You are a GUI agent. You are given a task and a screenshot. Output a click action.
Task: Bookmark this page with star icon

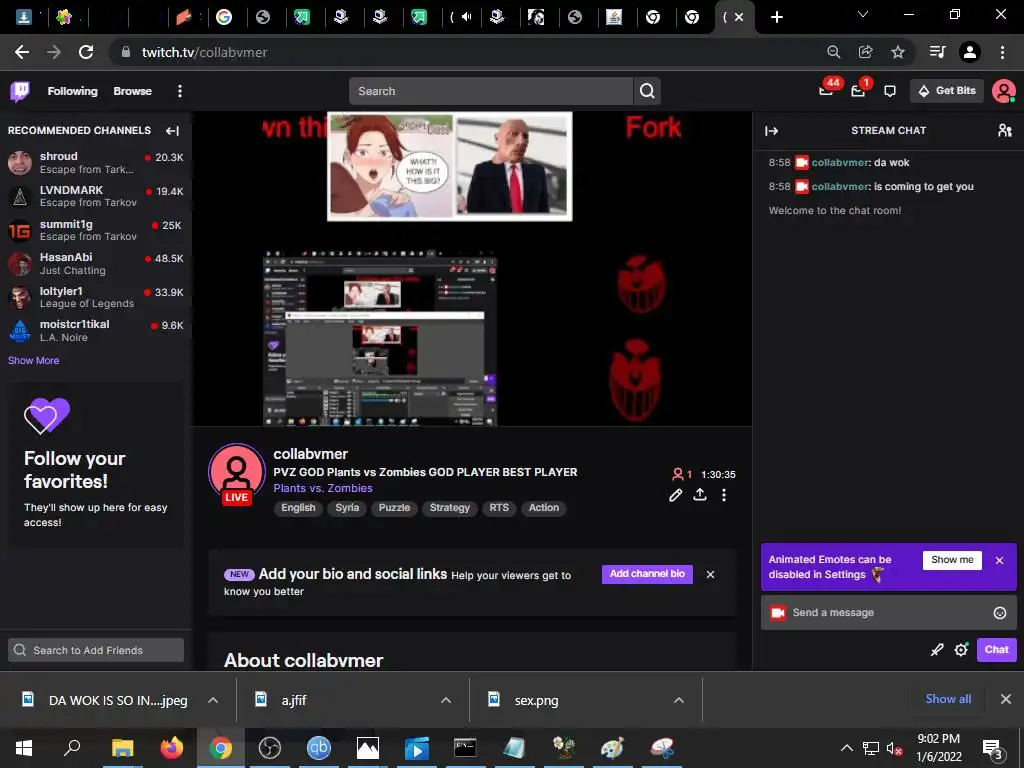click(898, 52)
